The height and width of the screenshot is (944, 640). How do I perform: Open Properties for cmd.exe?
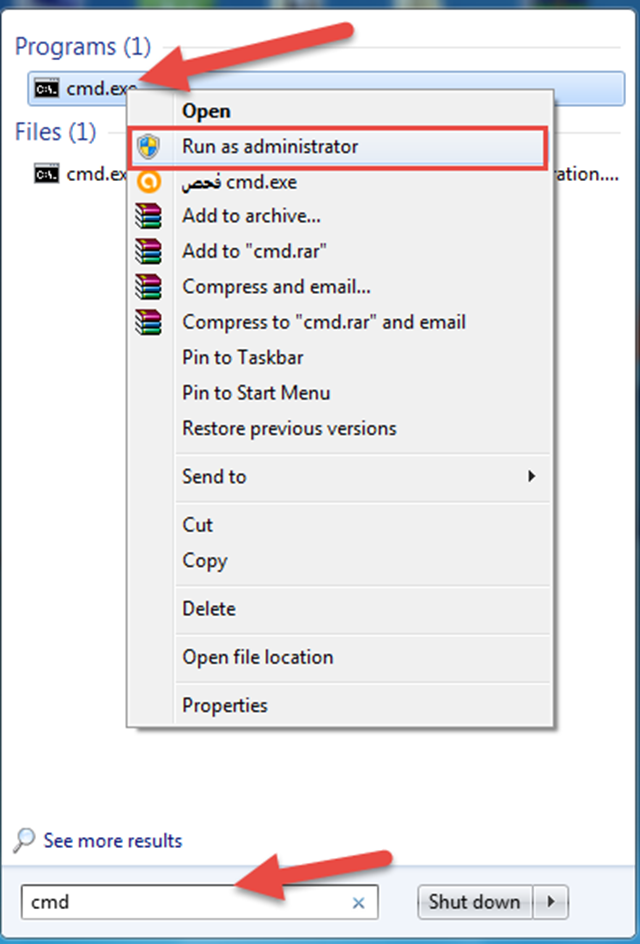coord(224,705)
